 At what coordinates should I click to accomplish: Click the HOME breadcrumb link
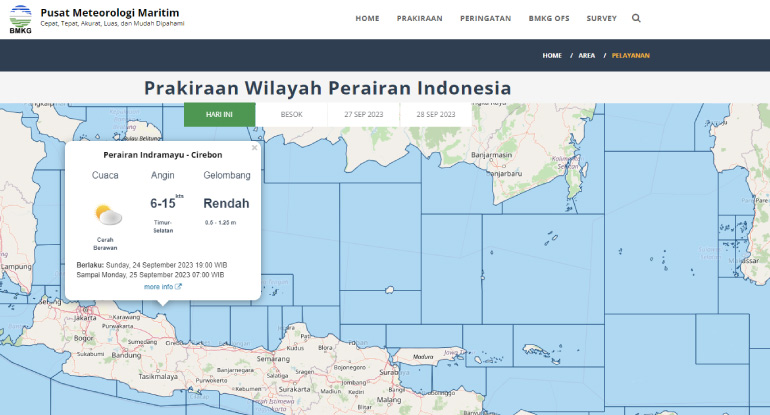552,55
